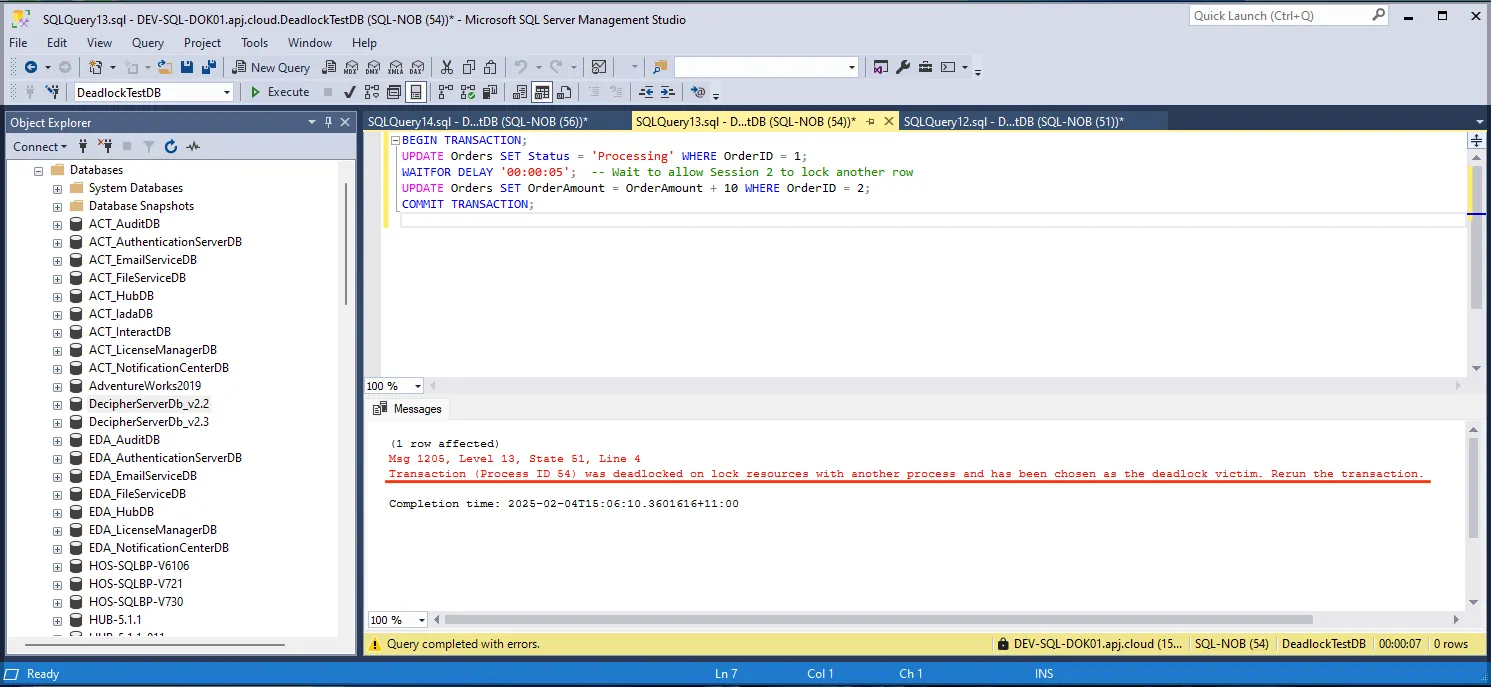
Task: Open Activity Monitor icon in Object Explorer
Action: (x=193, y=146)
